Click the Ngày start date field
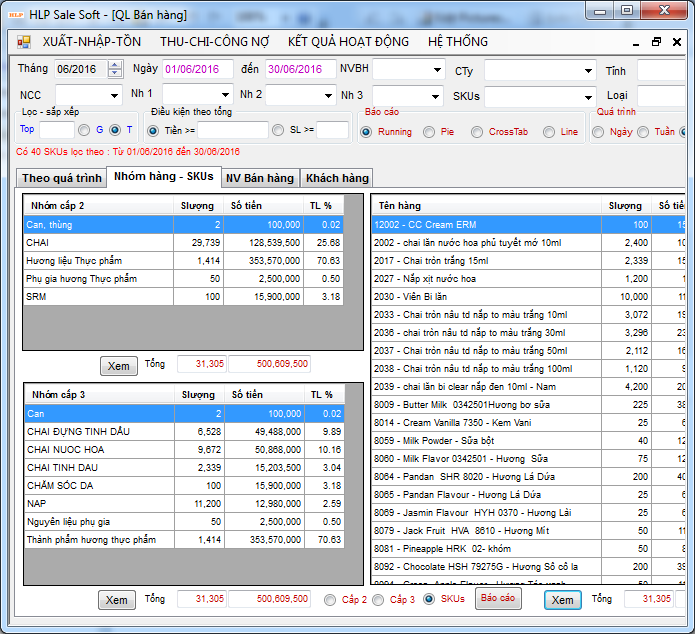Viewport: 695px width, 634px height. click(x=197, y=69)
